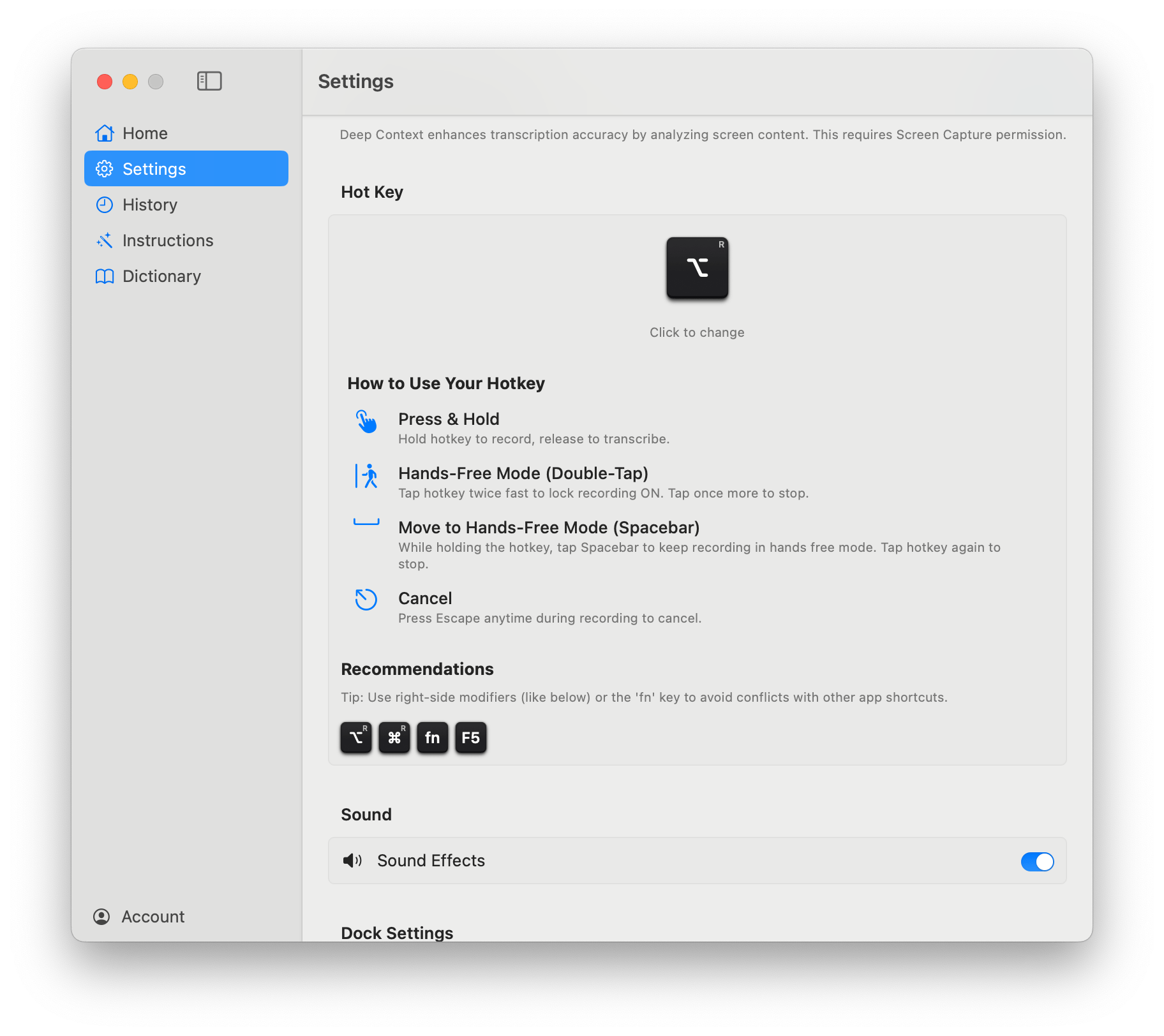Click the large right Option hotkey keycap
The height and width of the screenshot is (1036, 1164).
pyautogui.click(x=697, y=268)
